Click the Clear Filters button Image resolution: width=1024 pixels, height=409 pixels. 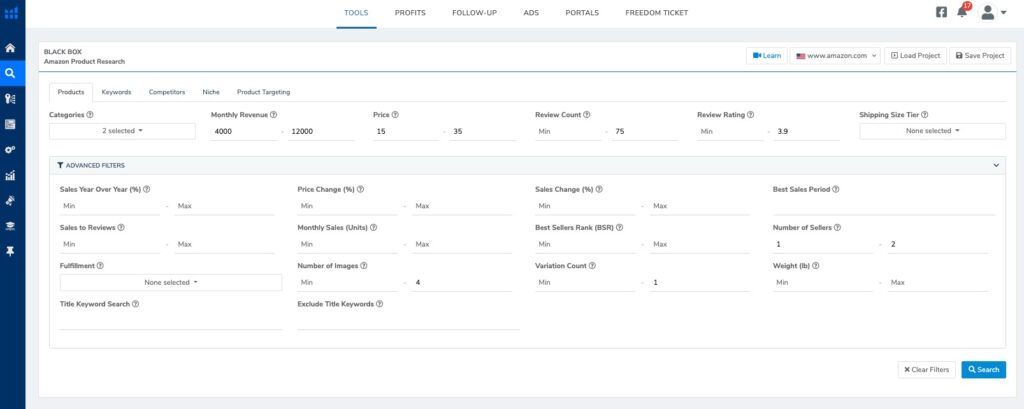tap(927, 370)
